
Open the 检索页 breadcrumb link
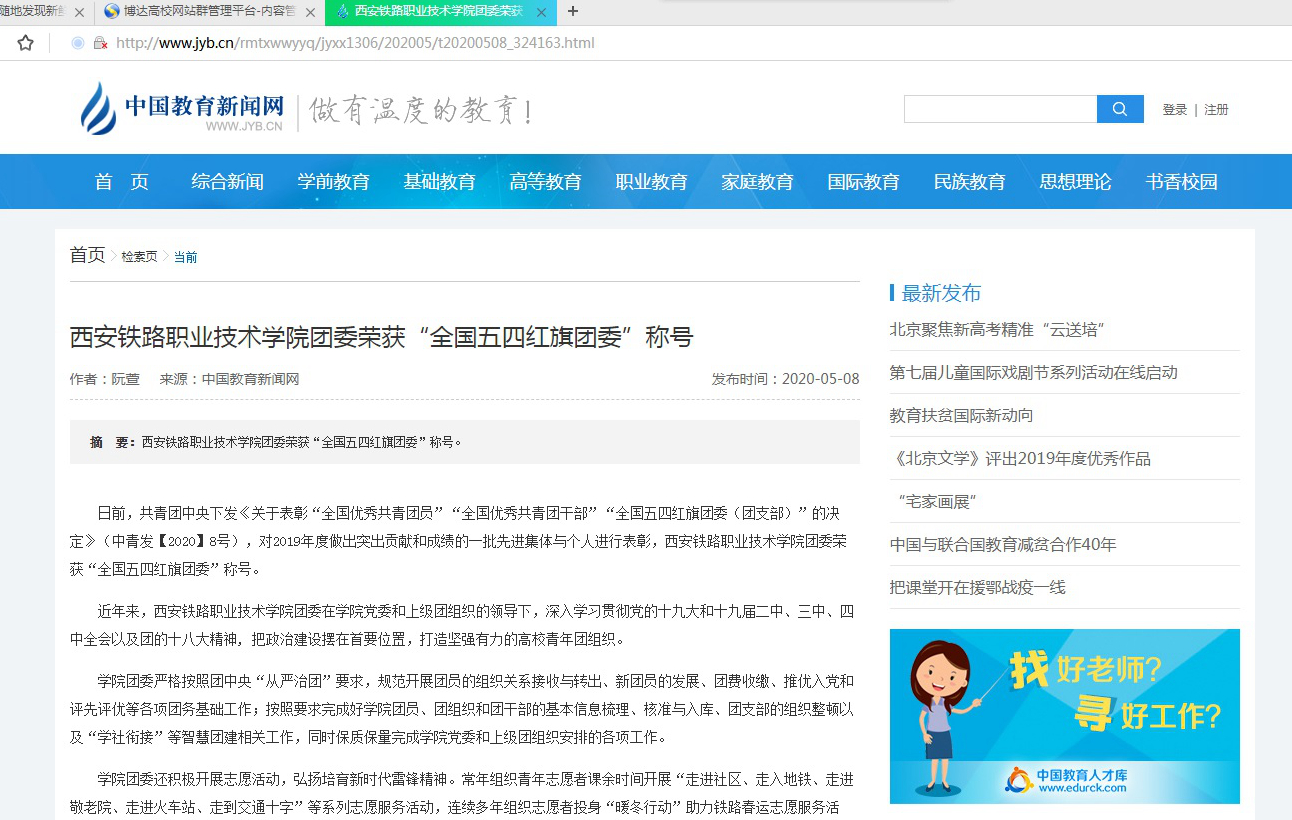point(139,257)
